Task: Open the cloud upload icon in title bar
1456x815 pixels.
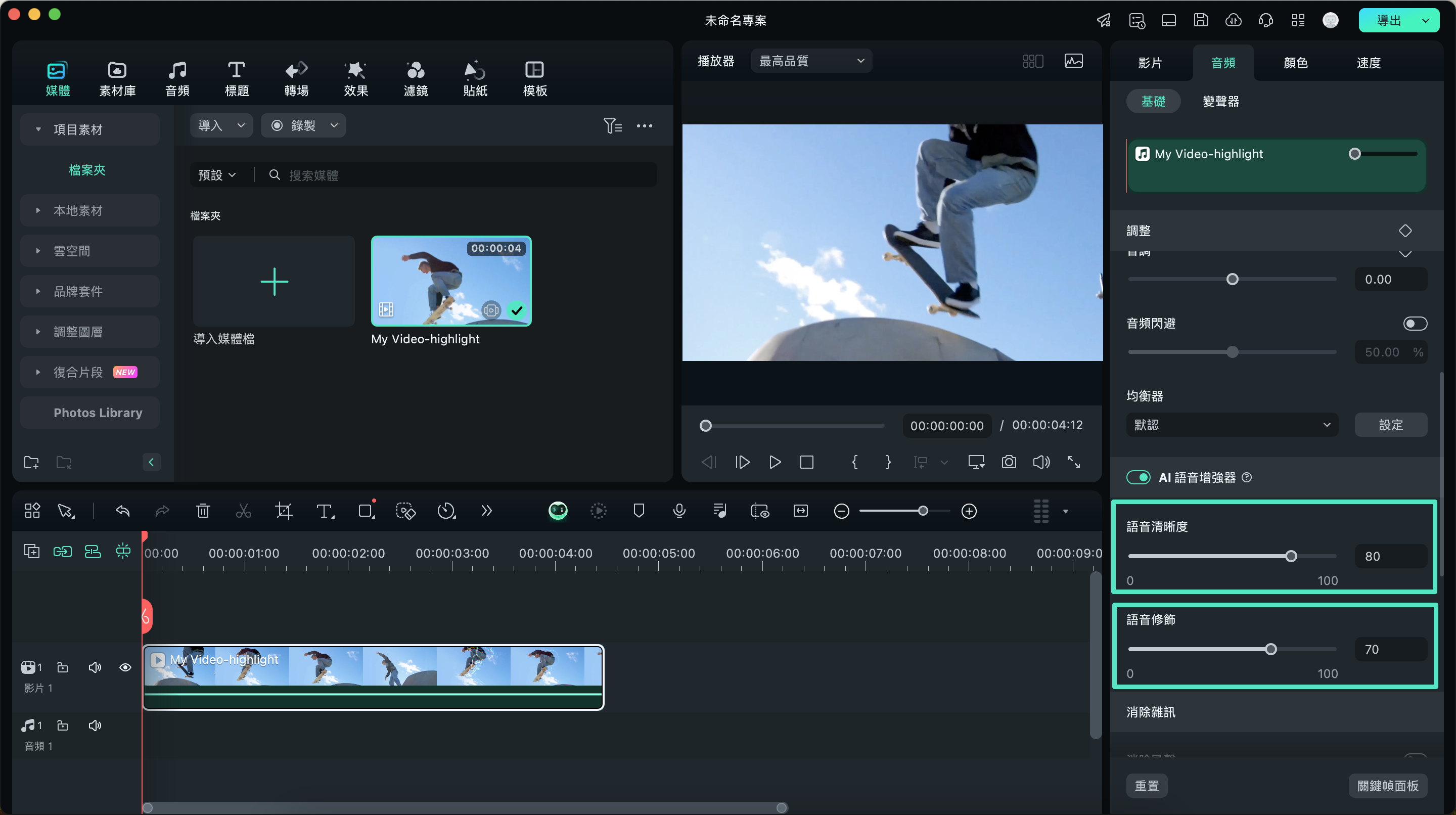Action: pyautogui.click(x=1234, y=20)
